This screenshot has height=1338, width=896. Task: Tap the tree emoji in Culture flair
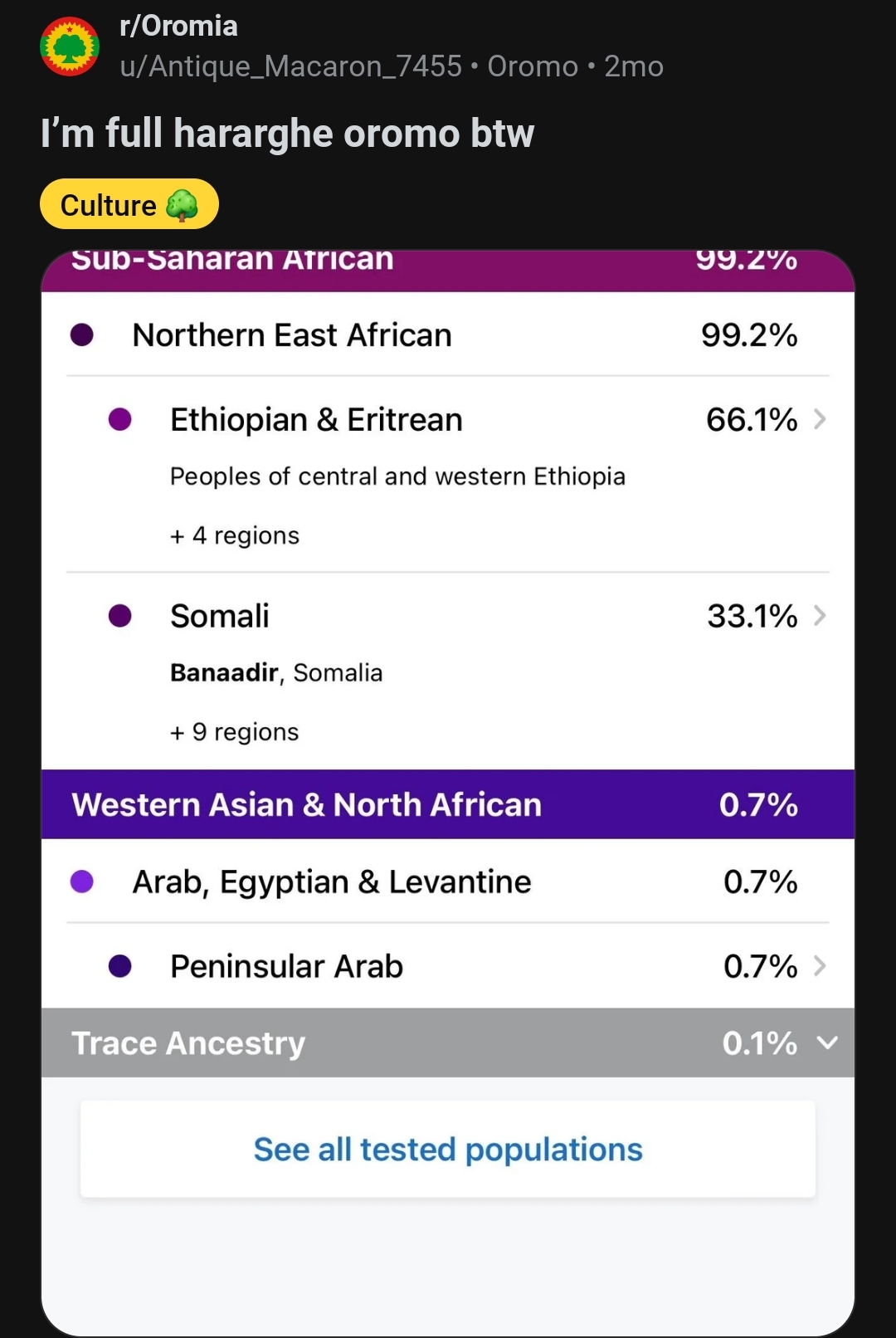coord(182,205)
